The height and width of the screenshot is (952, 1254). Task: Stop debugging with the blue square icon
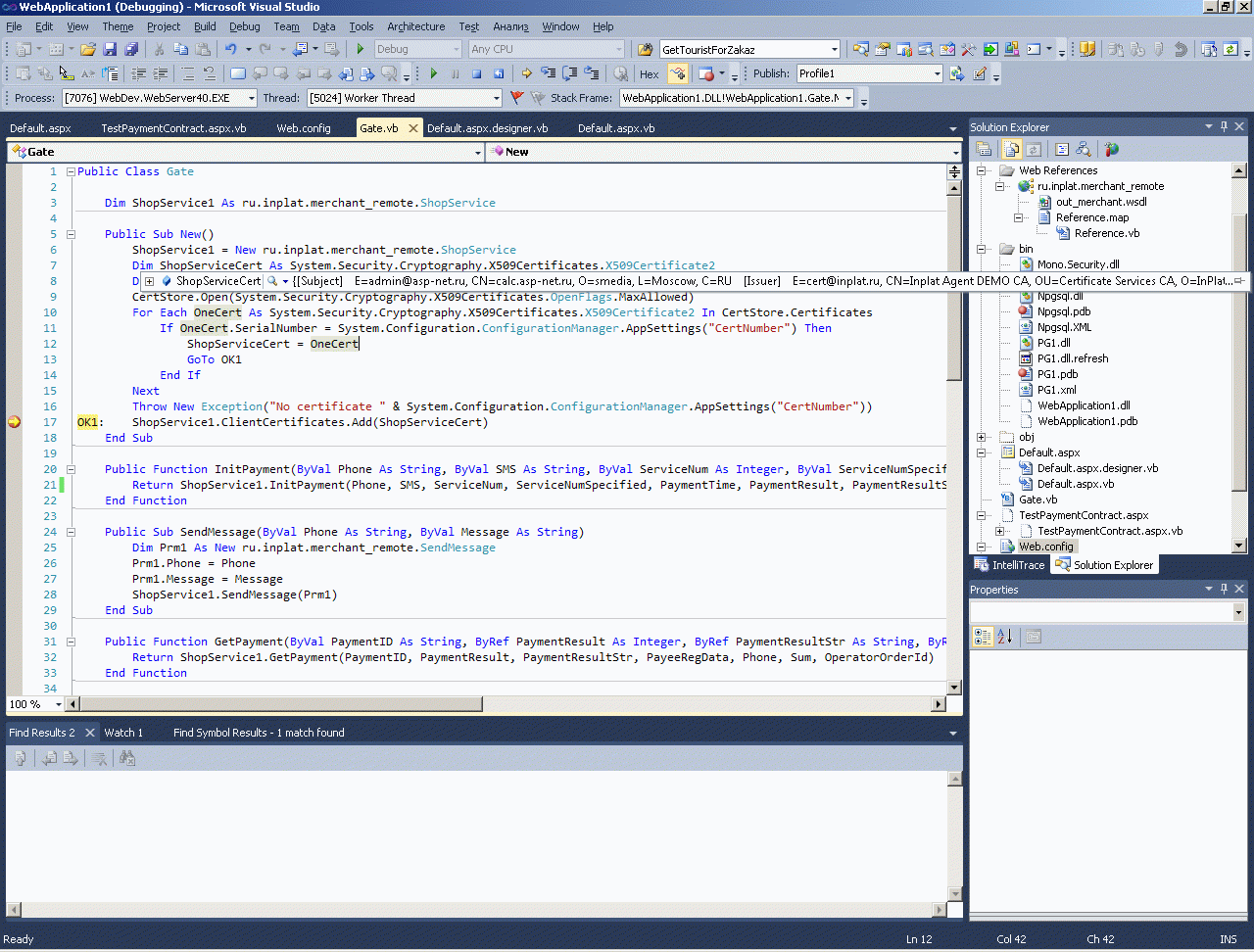[x=477, y=73]
